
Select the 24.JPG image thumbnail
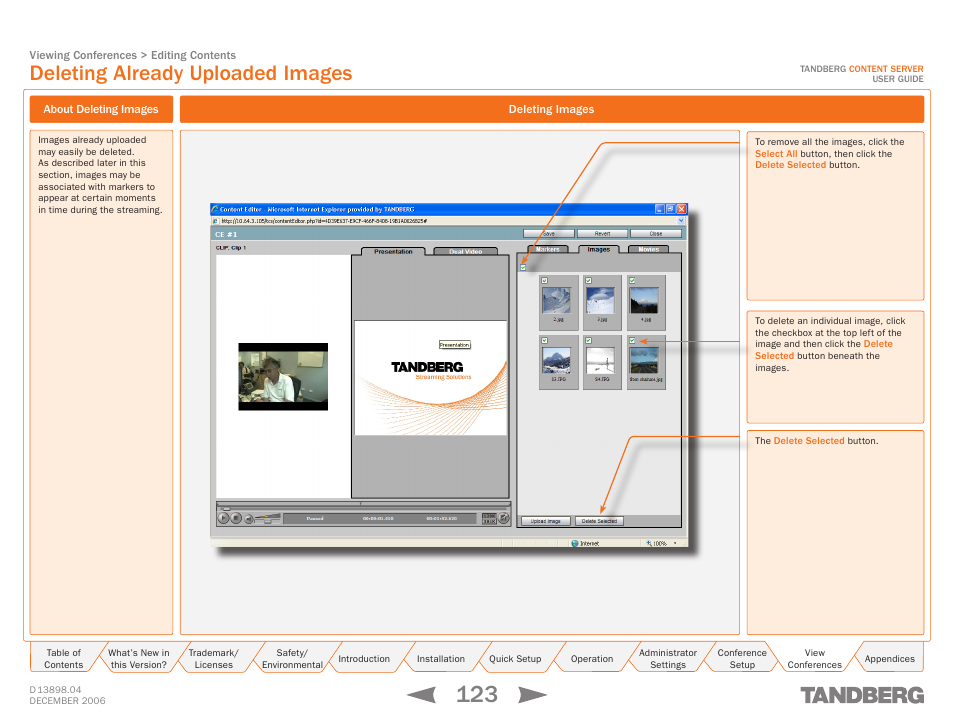pos(601,361)
